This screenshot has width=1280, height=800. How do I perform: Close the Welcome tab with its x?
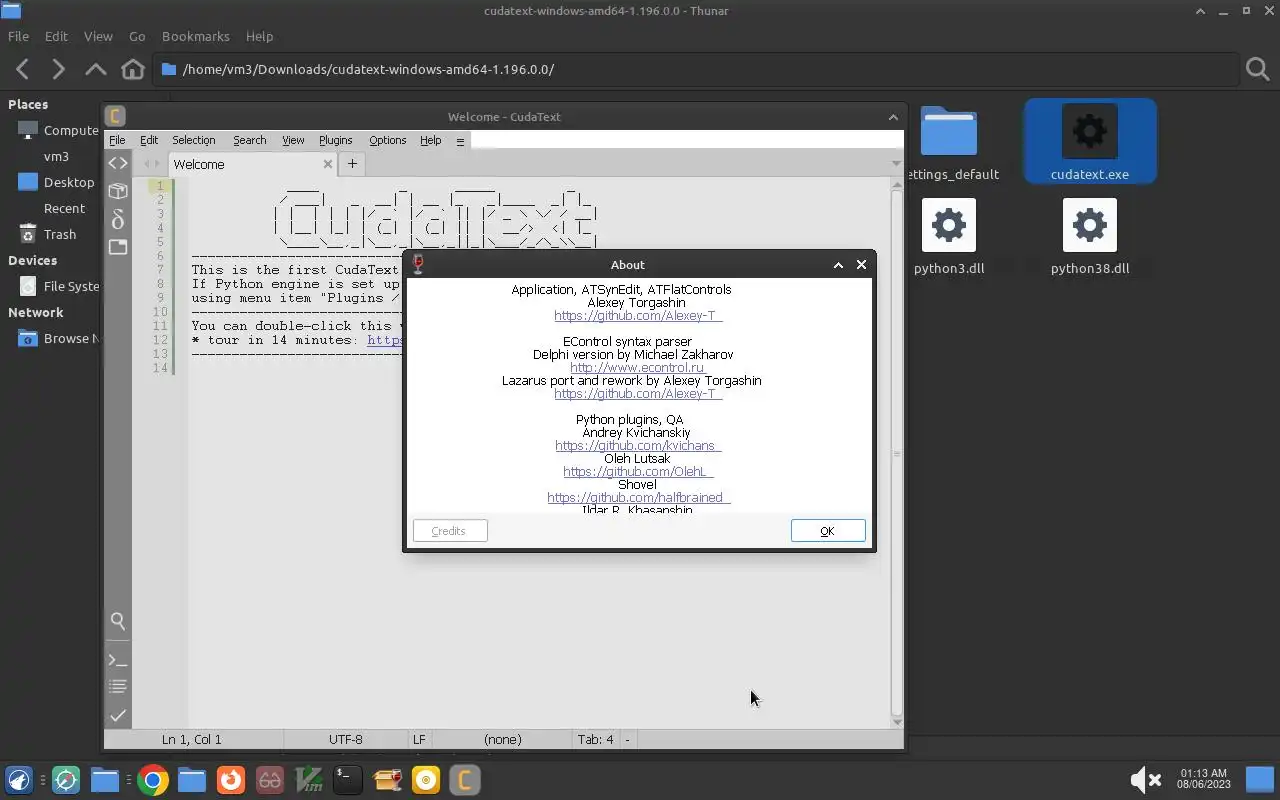[327, 164]
